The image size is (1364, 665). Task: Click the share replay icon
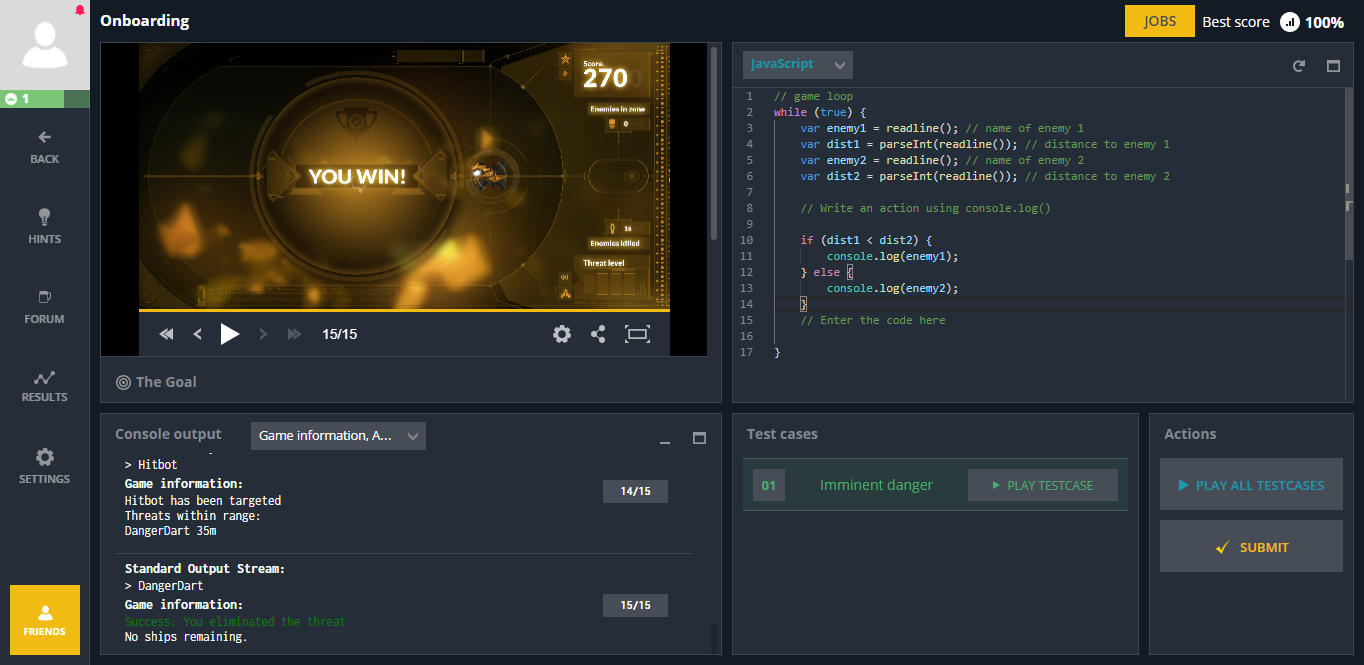[598, 334]
